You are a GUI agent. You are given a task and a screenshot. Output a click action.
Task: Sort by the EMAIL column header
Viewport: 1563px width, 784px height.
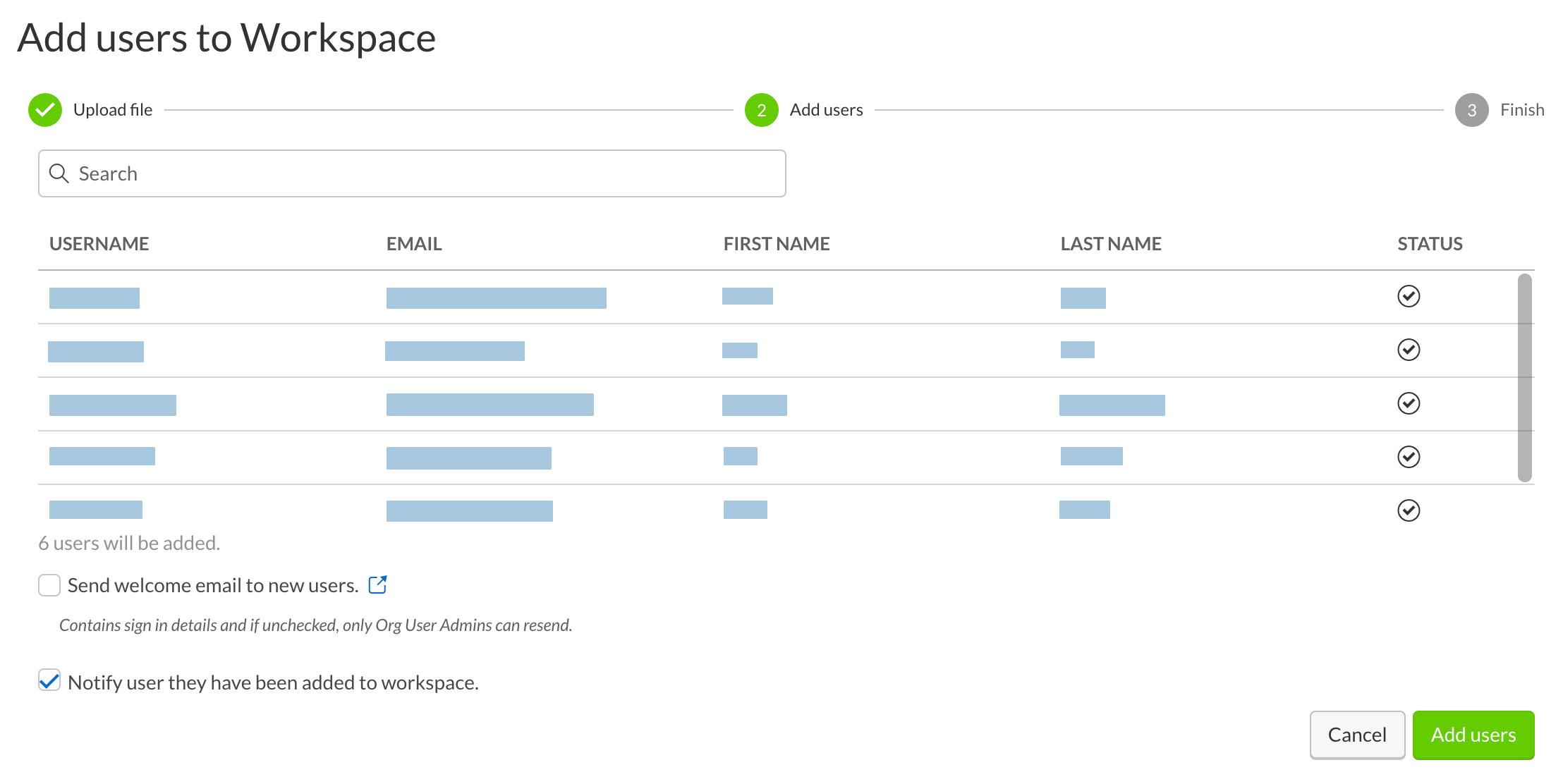[x=414, y=243]
